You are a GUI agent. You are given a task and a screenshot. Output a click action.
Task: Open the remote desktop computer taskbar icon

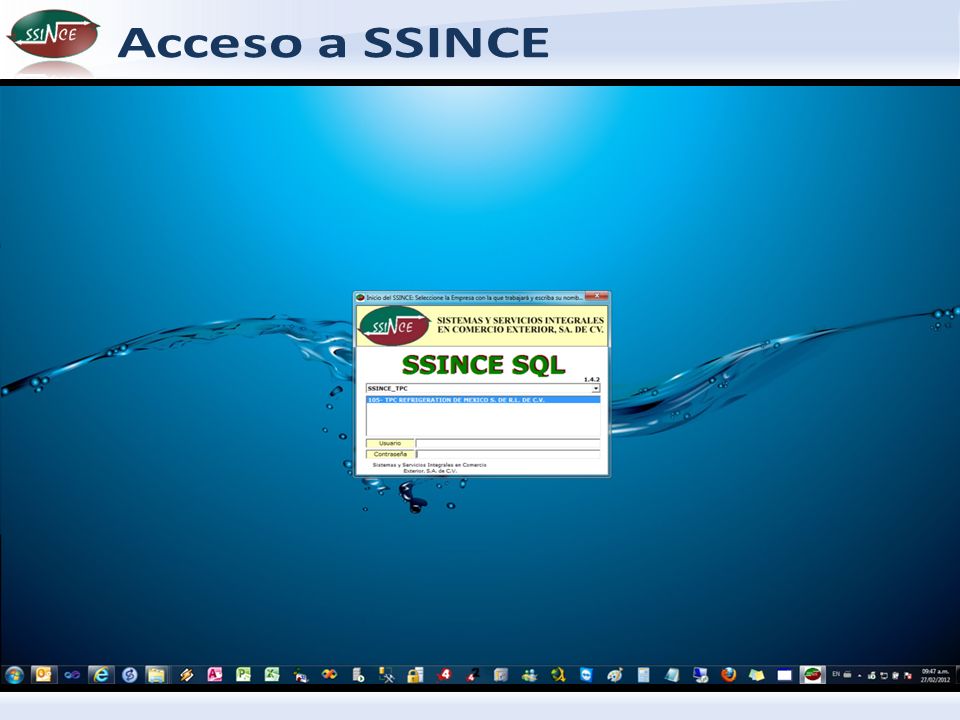click(x=700, y=675)
